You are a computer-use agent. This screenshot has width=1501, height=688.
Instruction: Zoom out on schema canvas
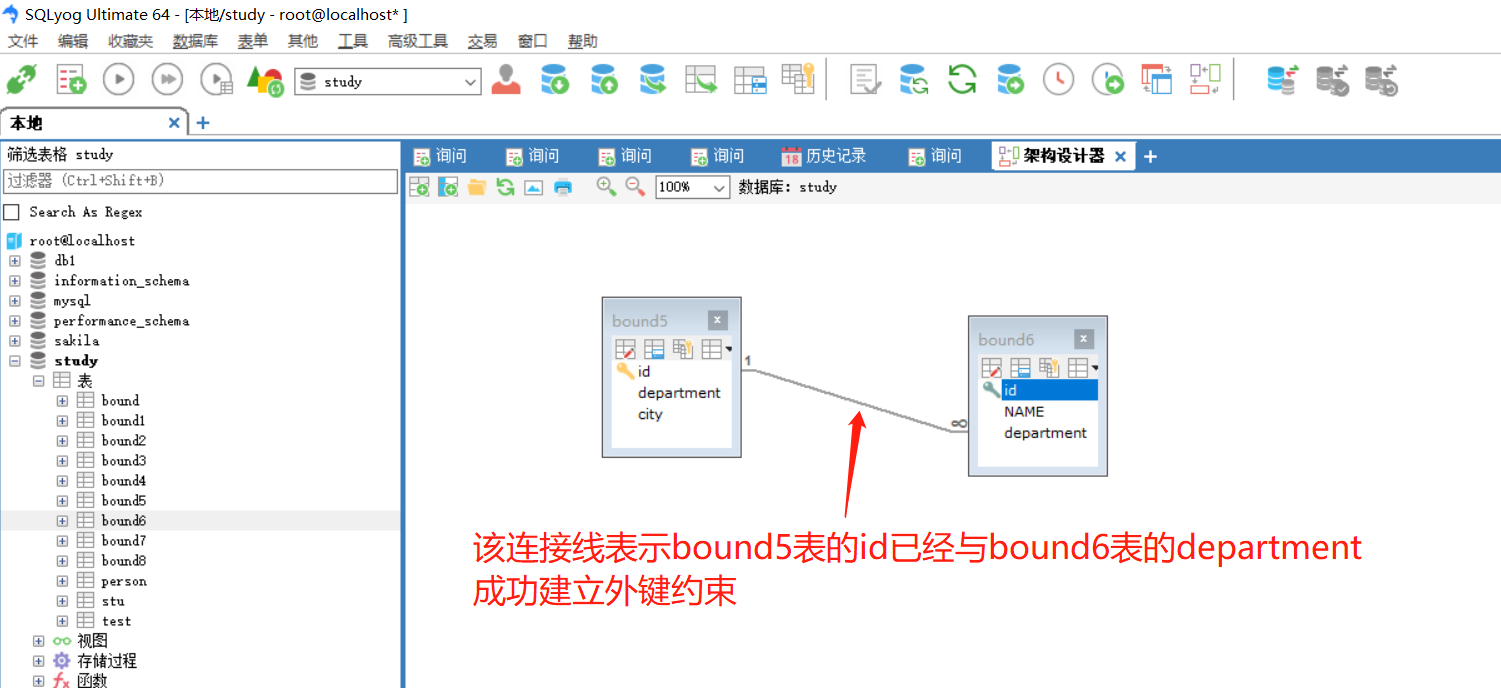(x=635, y=187)
